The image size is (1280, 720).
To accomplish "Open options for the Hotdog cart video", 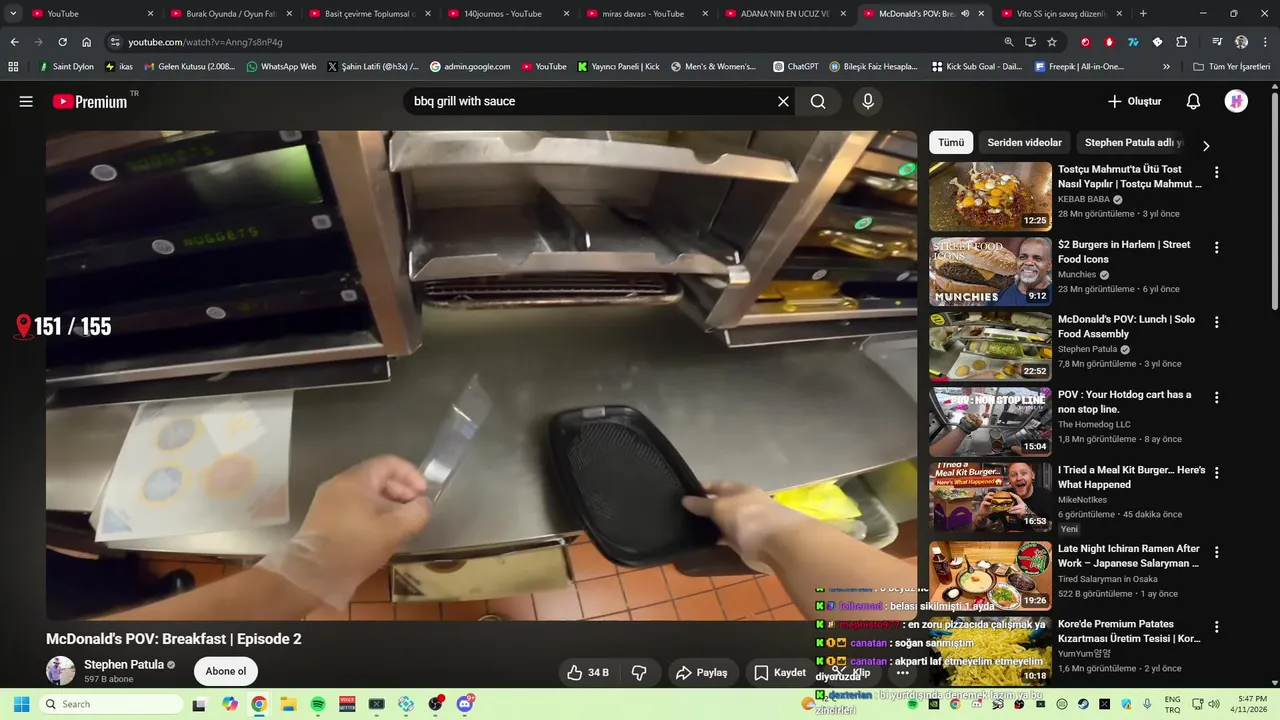I will 1216,397.
